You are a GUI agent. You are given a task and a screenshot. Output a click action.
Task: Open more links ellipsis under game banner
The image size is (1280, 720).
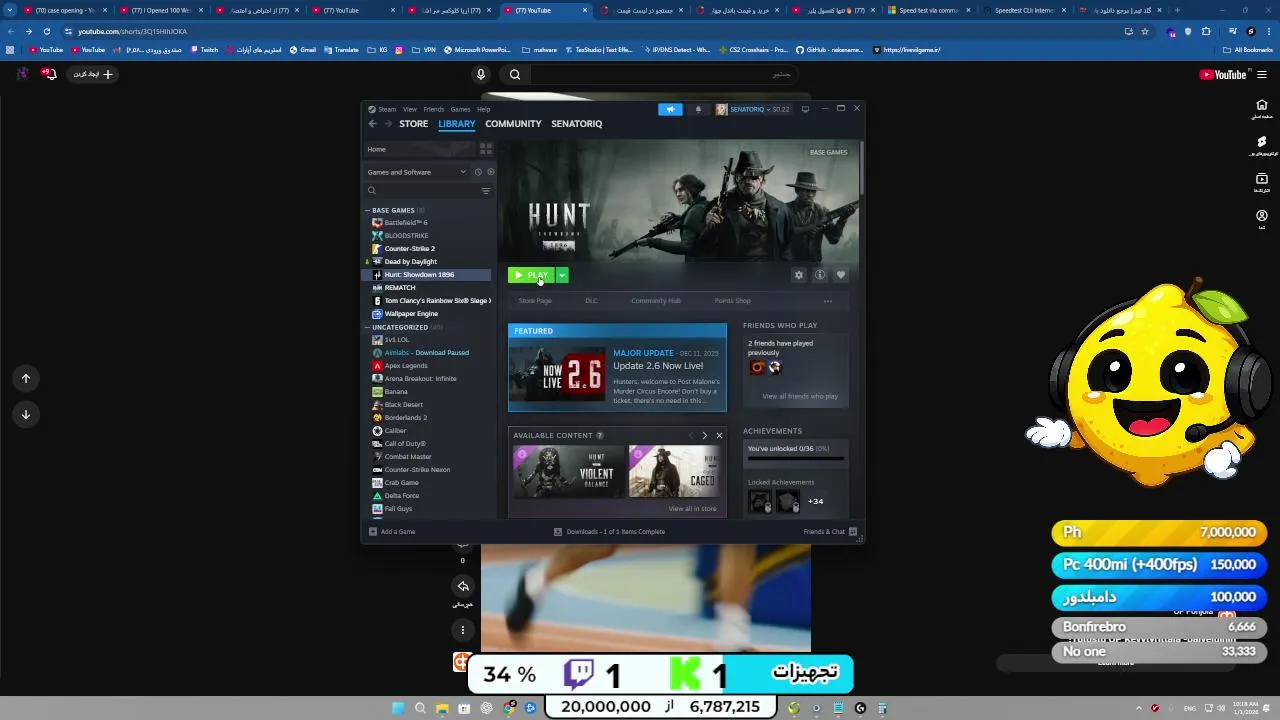tap(828, 301)
